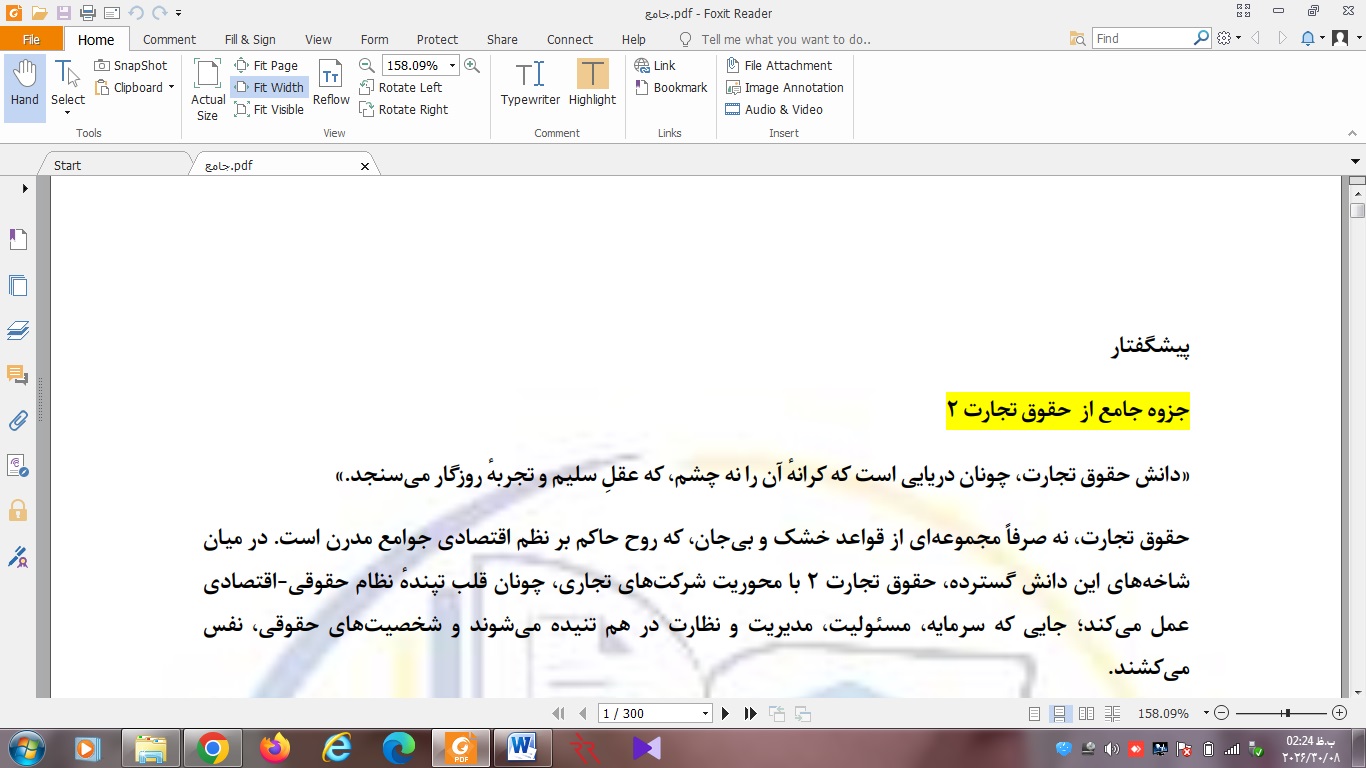1366x768 pixels.
Task: Select Facing pages view in status bar
Action: [1086, 713]
